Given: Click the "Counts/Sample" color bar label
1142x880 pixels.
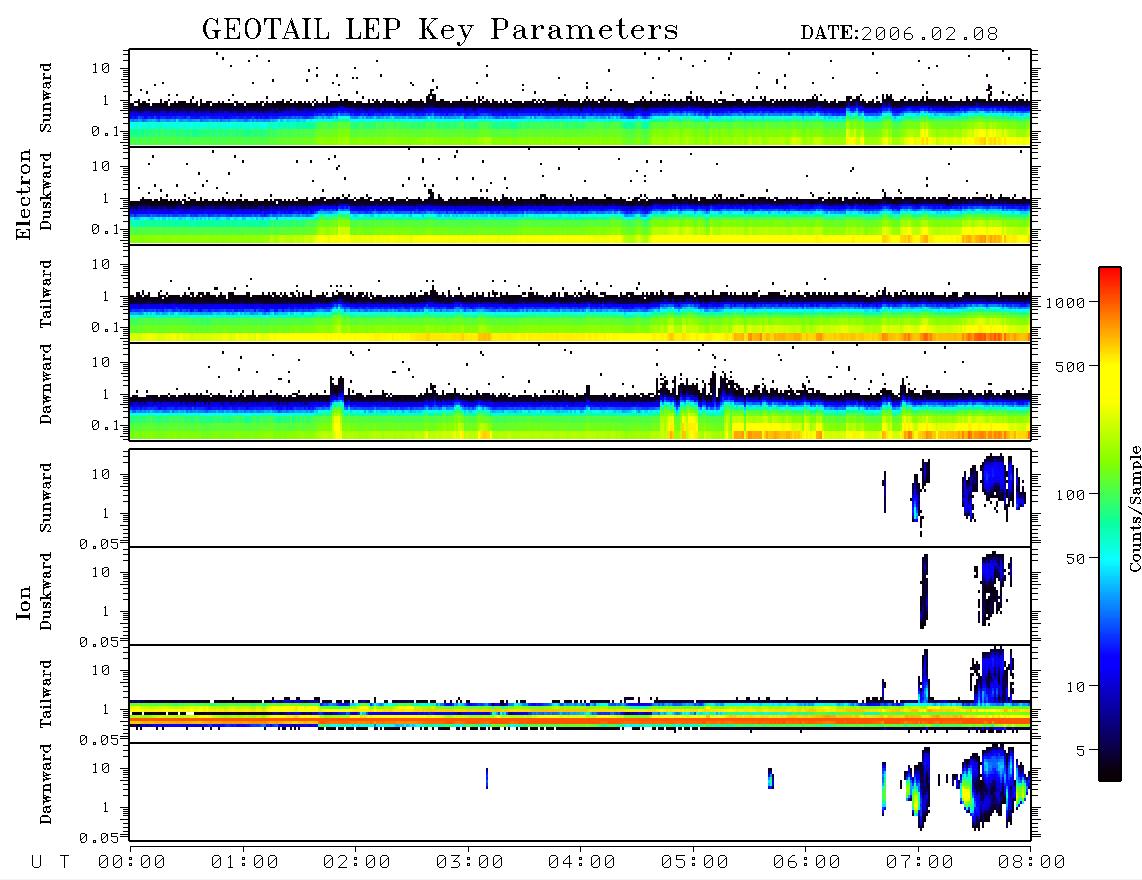Looking at the screenshot, I should point(1134,509).
